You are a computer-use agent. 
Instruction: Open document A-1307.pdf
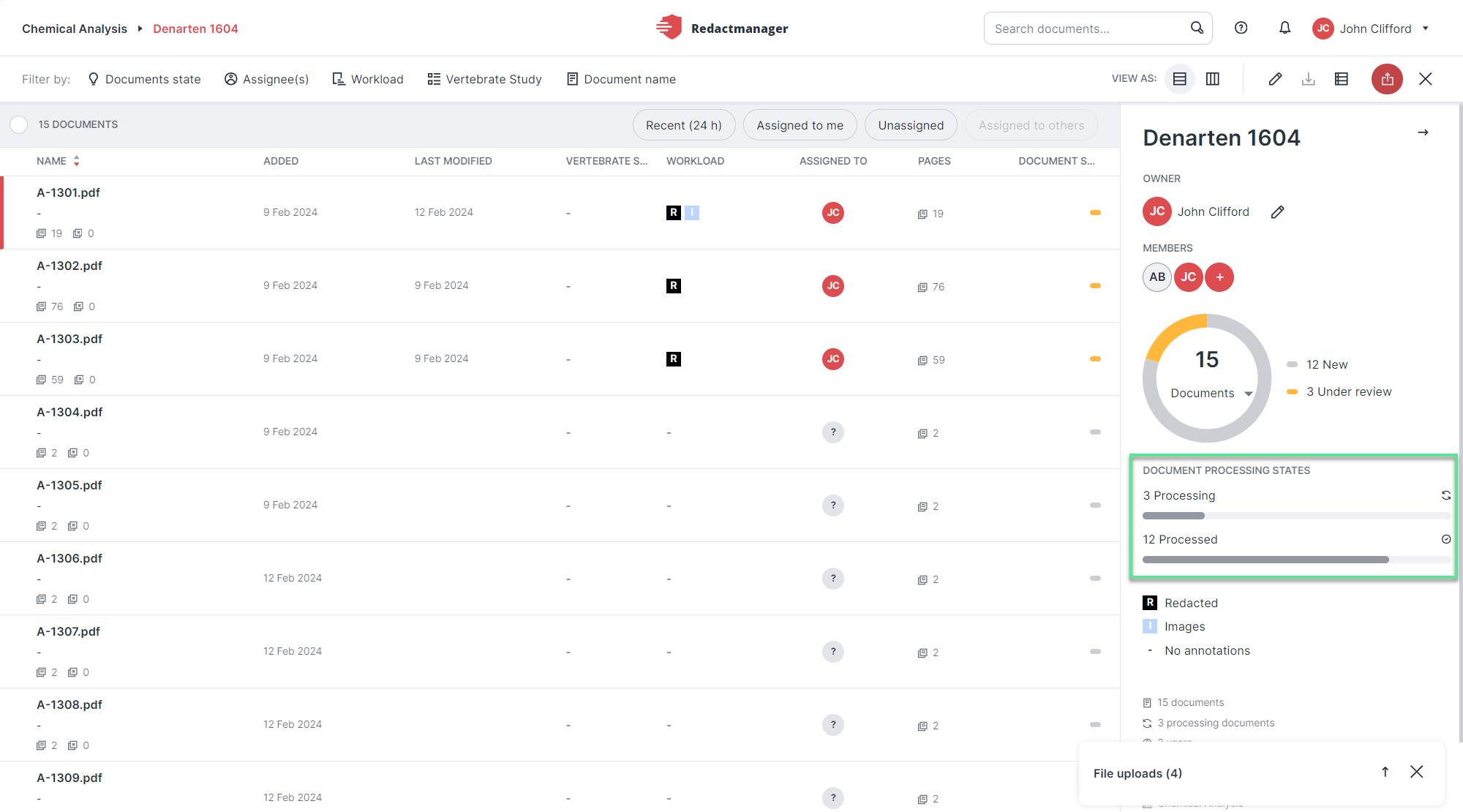(69, 631)
